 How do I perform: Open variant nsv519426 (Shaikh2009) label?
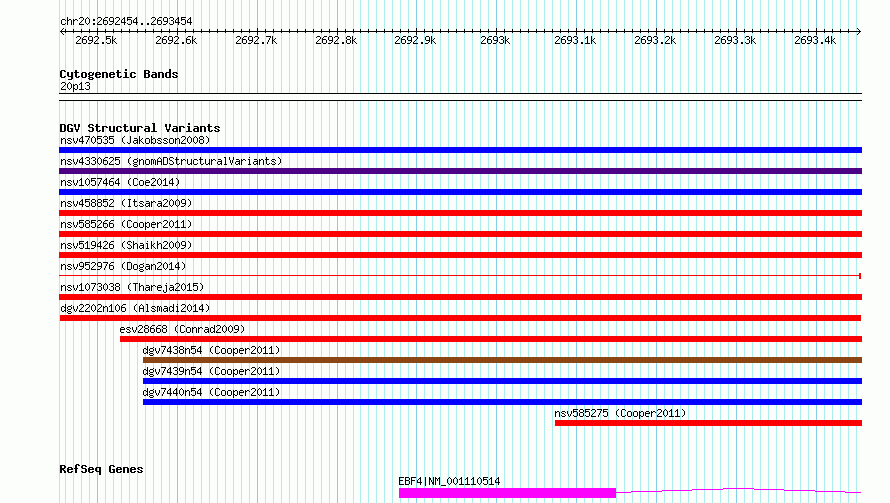(126, 245)
